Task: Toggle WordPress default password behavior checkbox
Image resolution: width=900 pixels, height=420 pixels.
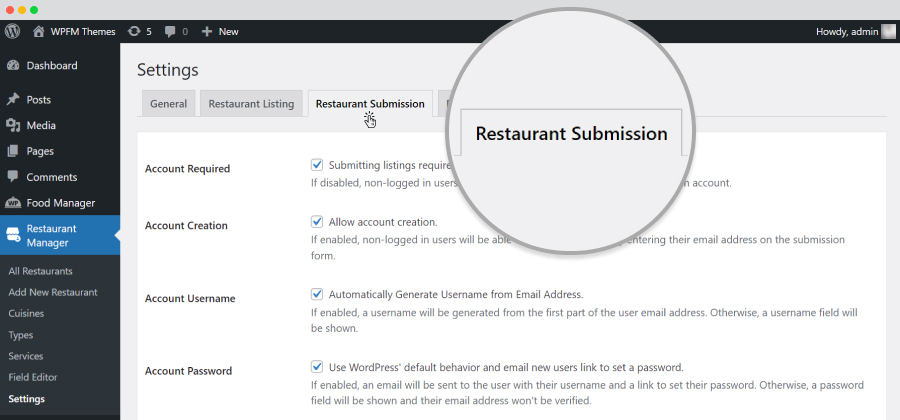Action: click(x=317, y=367)
